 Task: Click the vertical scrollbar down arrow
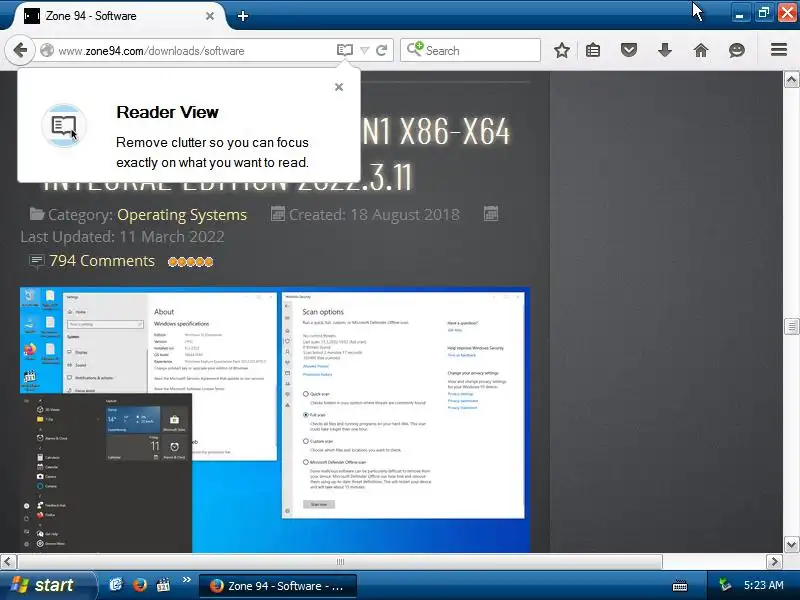pos(791,545)
